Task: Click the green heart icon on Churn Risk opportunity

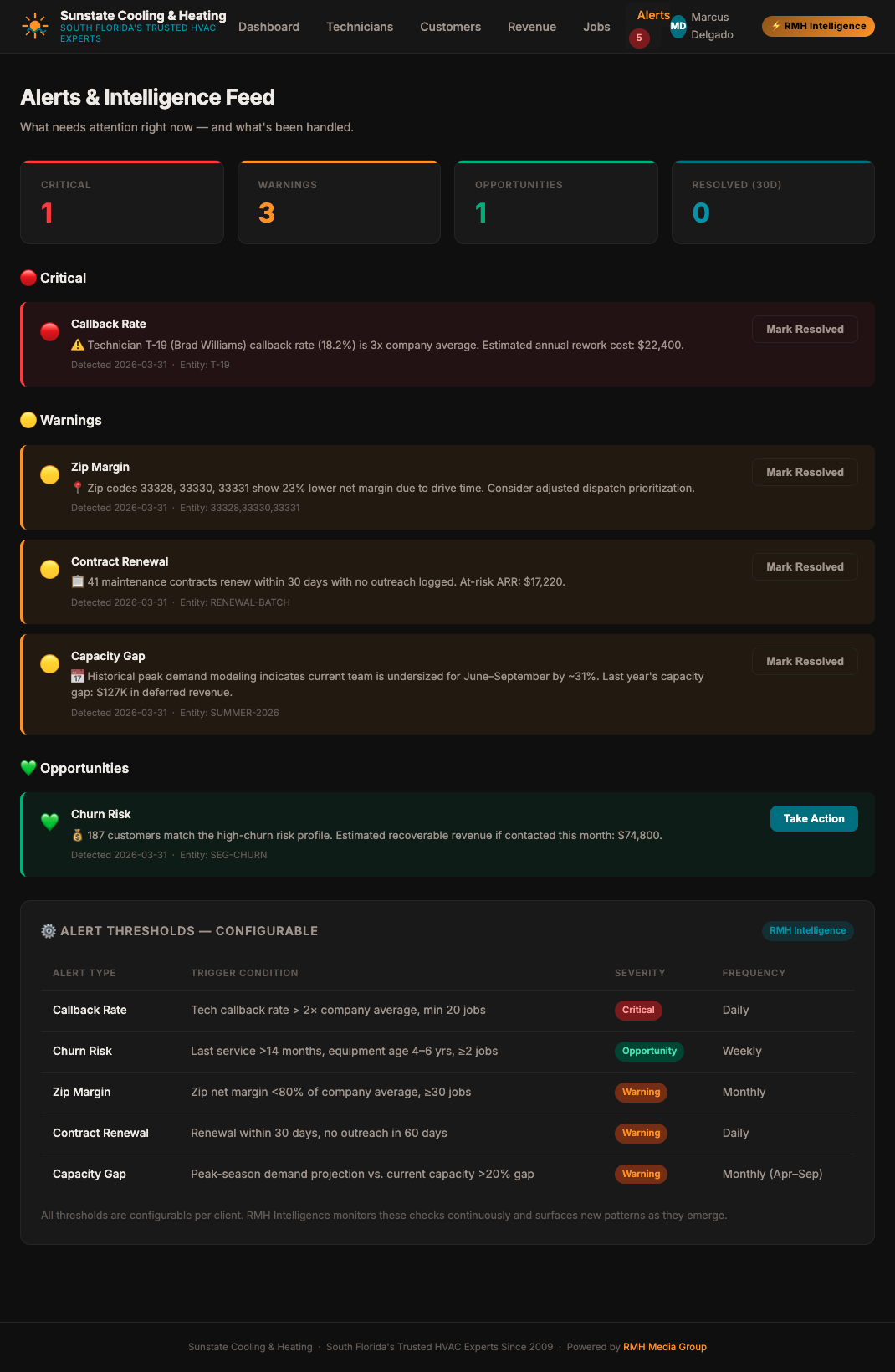Action: (49, 822)
